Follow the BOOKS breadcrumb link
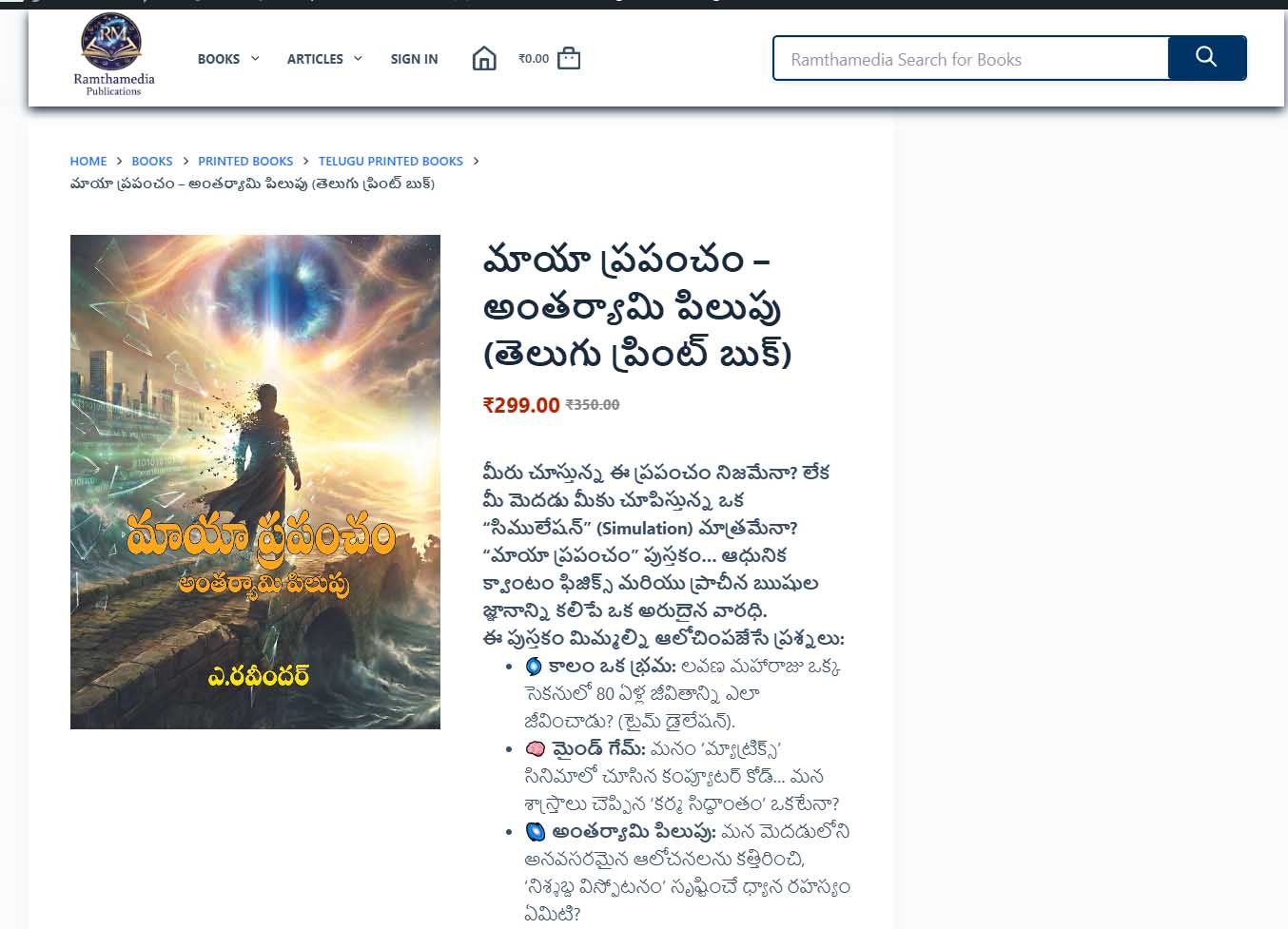 pos(152,161)
